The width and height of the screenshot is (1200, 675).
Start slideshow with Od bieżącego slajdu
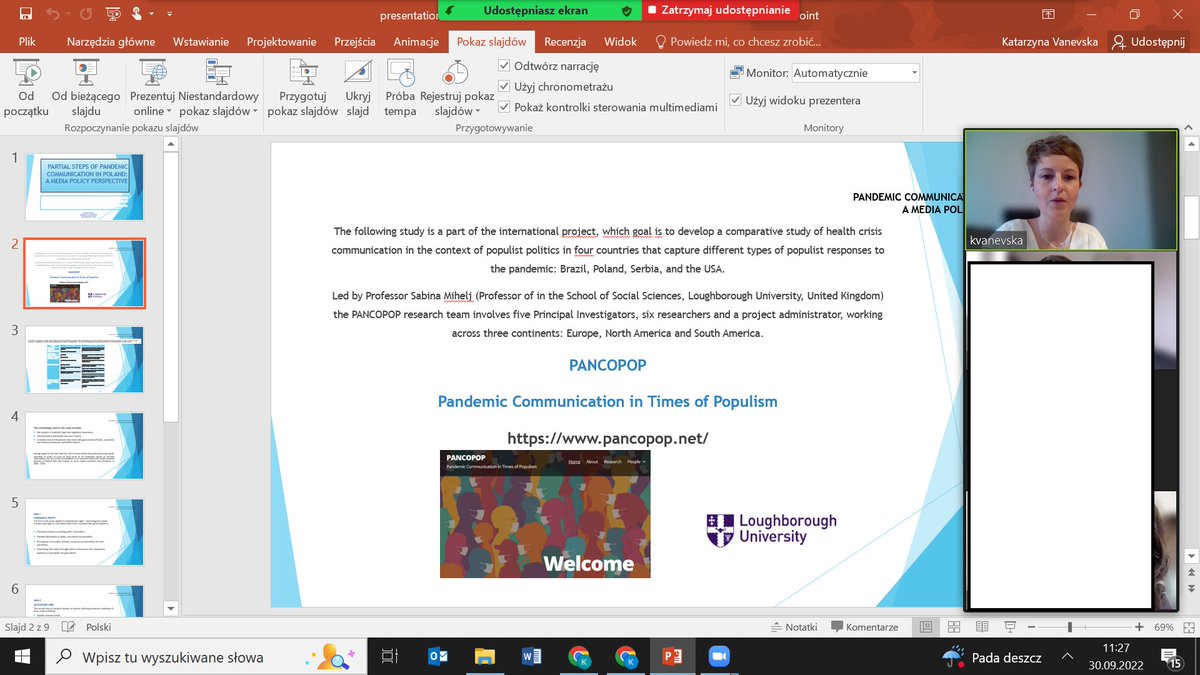click(86, 87)
